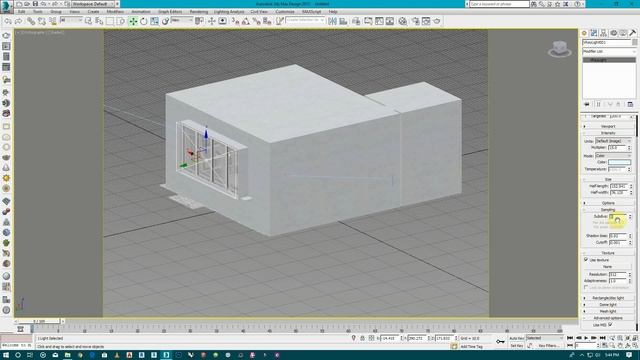Click the Align tool icon
This screenshot has height=360, width=640.
(343, 21)
